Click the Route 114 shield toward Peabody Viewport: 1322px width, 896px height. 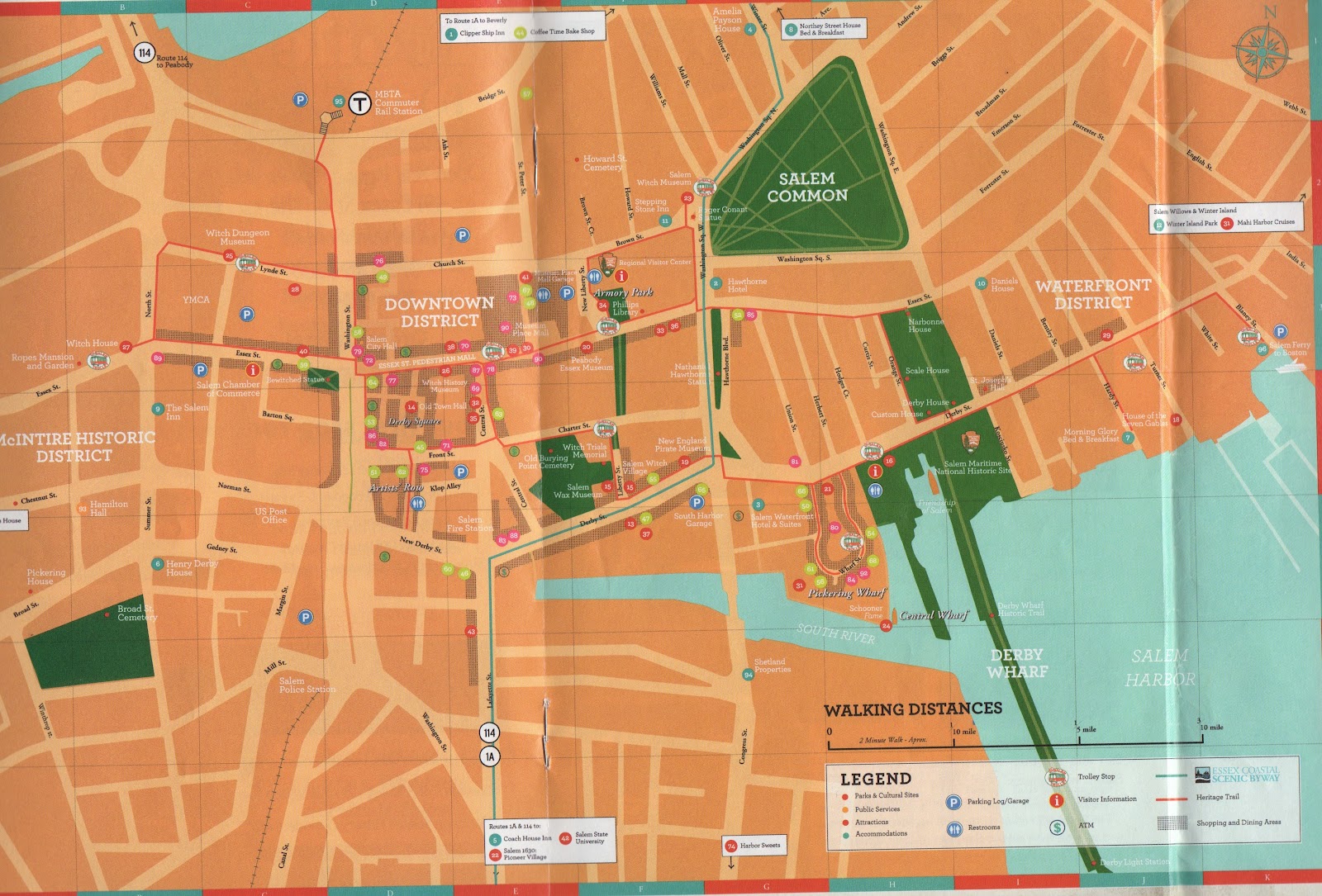145,53
